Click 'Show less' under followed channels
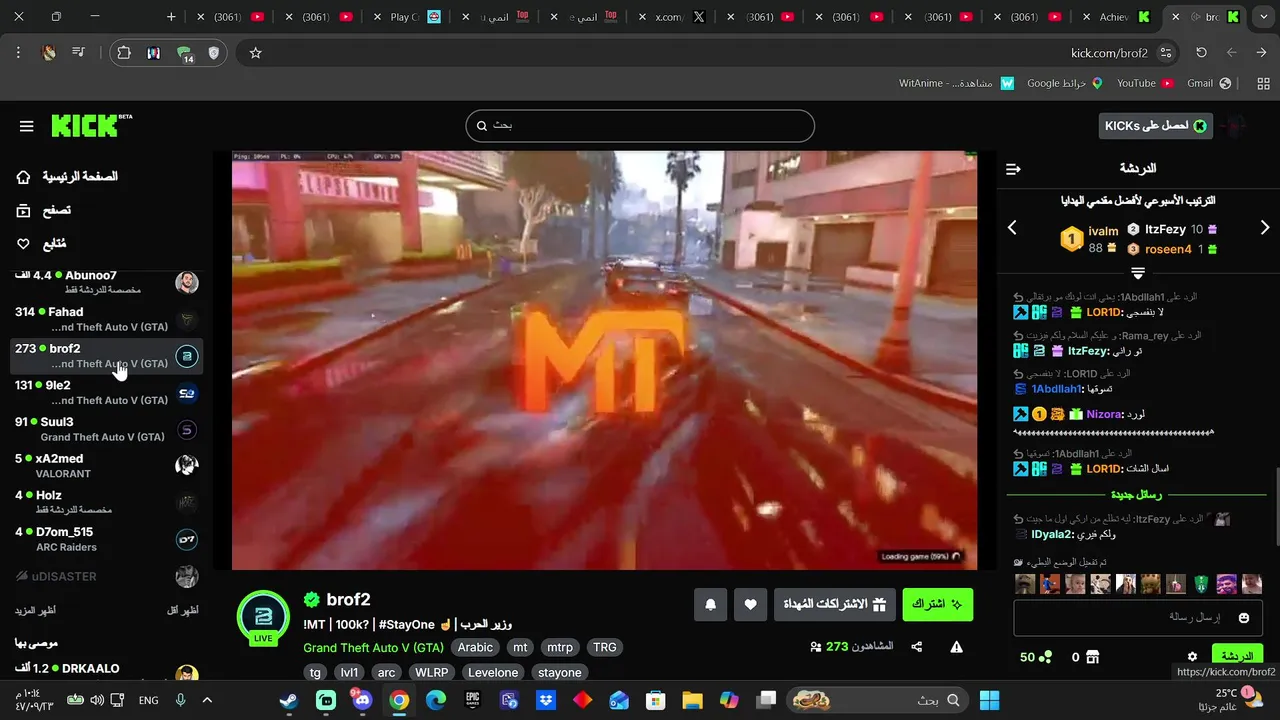Image resolution: width=1280 pixels, height=720 pixels. coord(182,610)
